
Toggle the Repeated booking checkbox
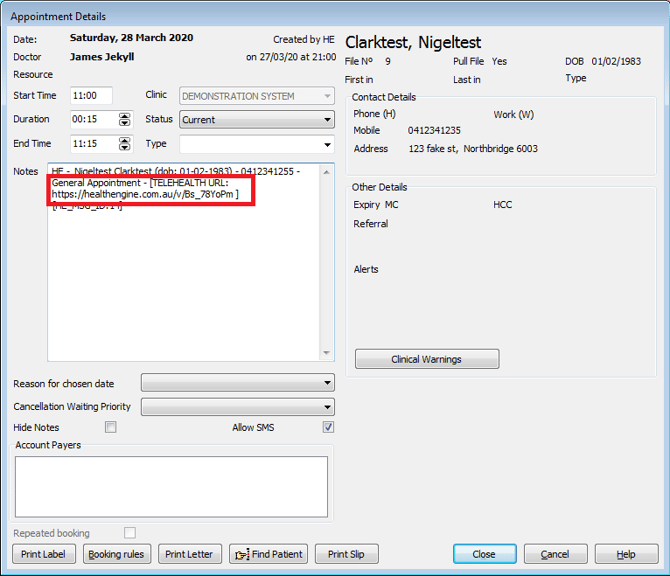[130, 533]
